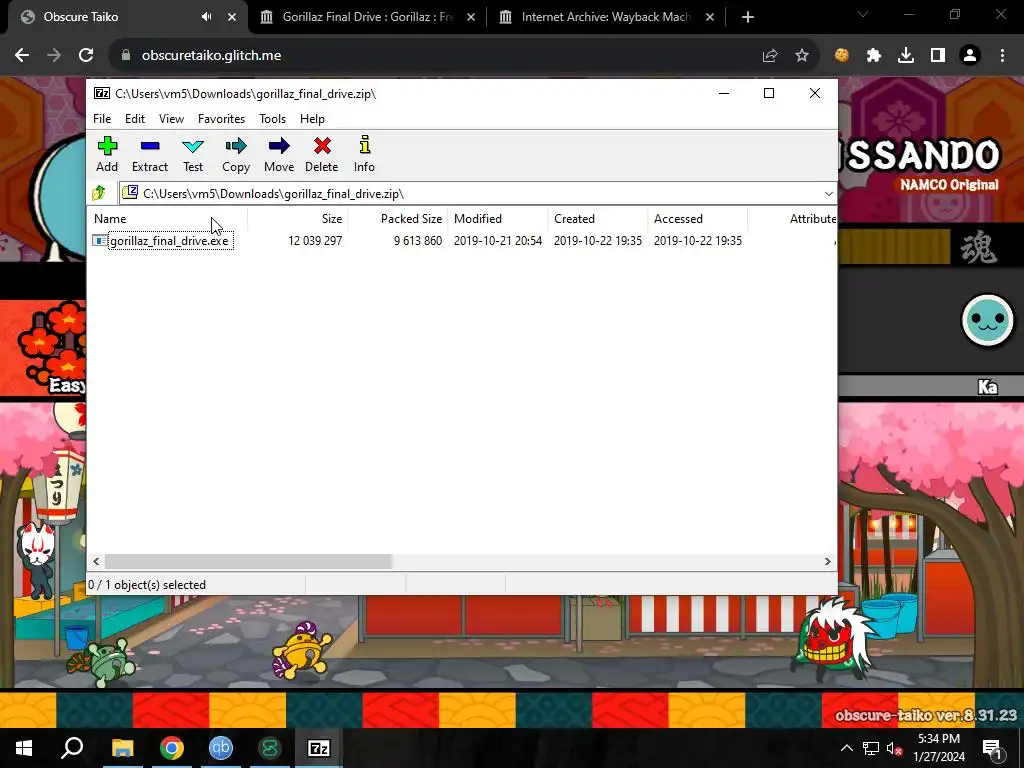Open the Windows Start menu

pyautogui.click(x=24, y=748)
